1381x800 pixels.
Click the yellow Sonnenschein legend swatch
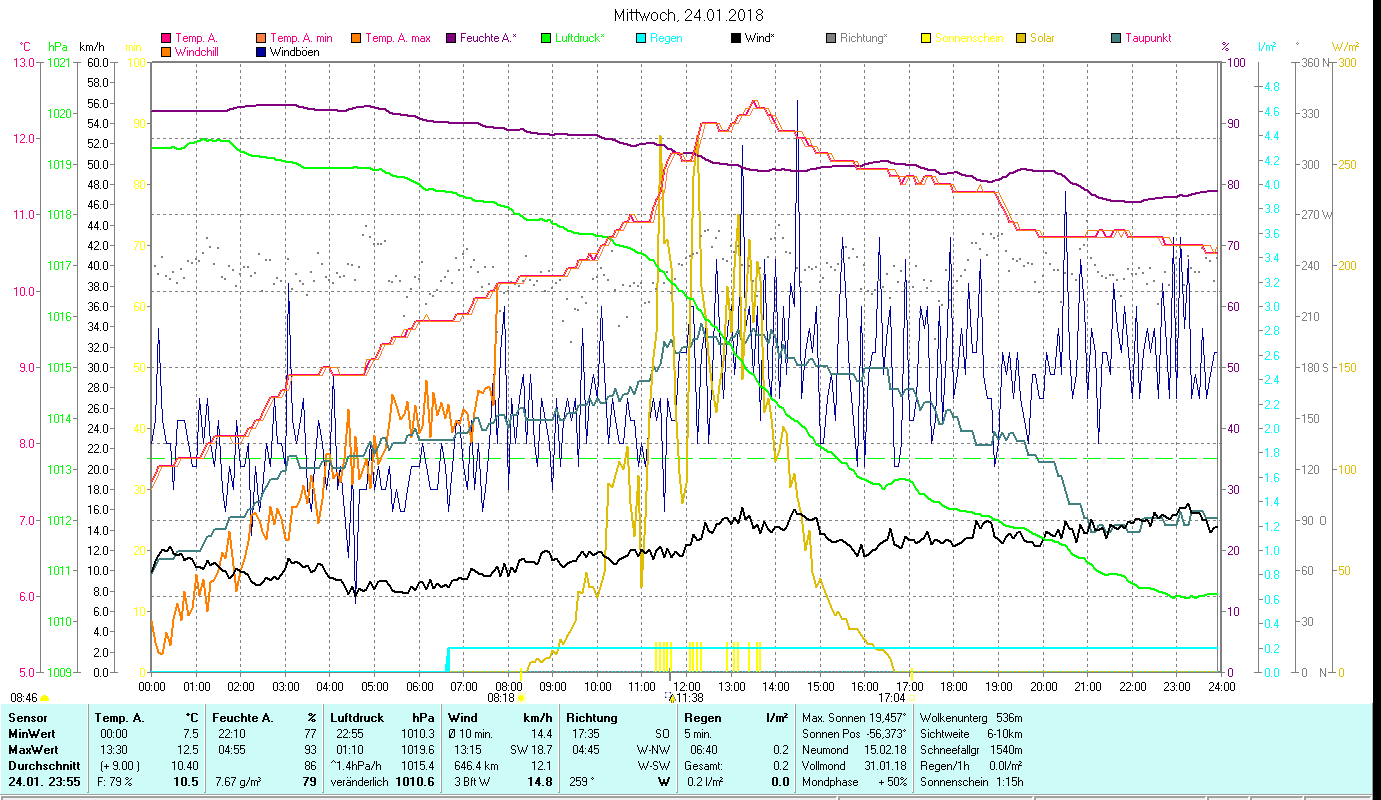click(924, 39)
